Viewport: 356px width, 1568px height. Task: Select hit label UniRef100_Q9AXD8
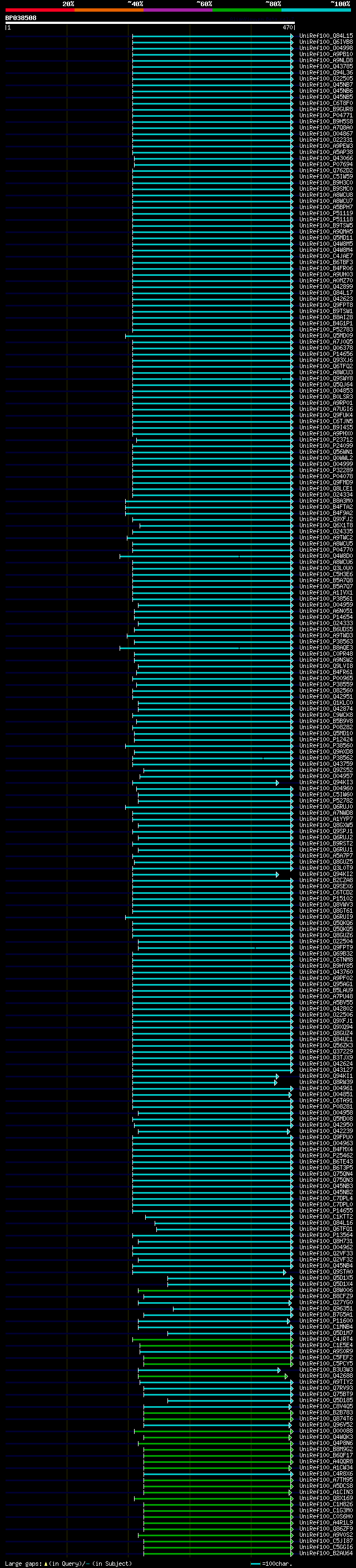(x=326, y=752)
